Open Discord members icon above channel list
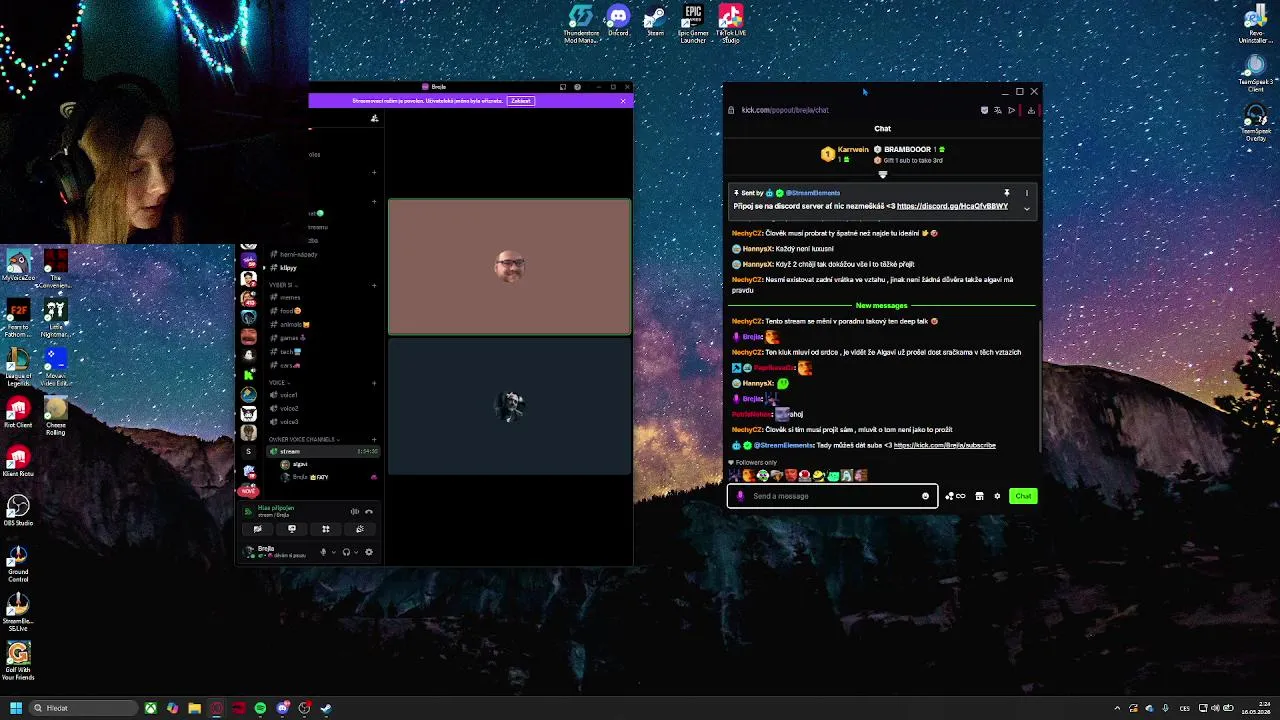Viewport: 1280px width, 720px height. 375,119
